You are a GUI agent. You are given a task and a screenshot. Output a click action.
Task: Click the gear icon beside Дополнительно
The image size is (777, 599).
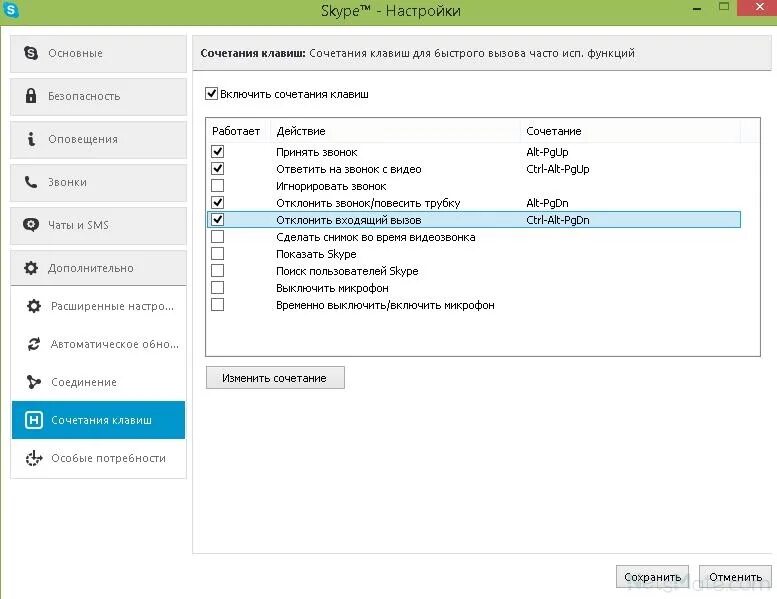click(x=31, y=268)
